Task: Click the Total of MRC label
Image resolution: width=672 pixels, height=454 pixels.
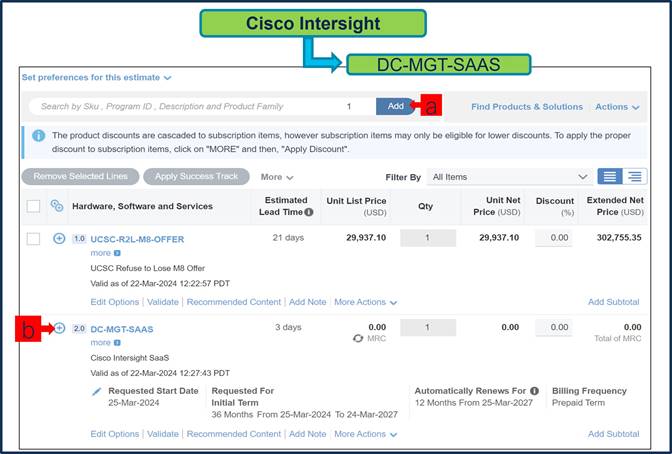Action: pos(618,339)
